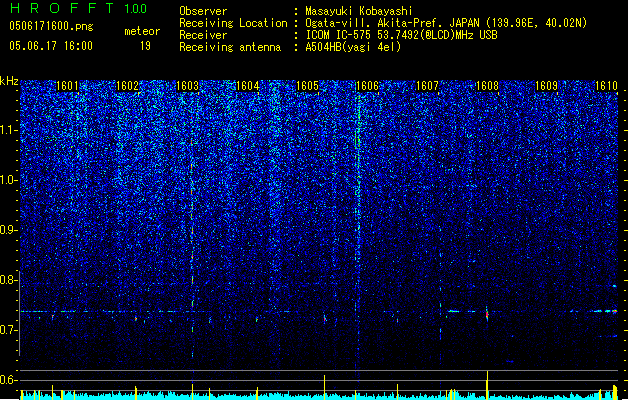Click the 1601 time marker
The image size is (629, 400).
coord(67,86)
